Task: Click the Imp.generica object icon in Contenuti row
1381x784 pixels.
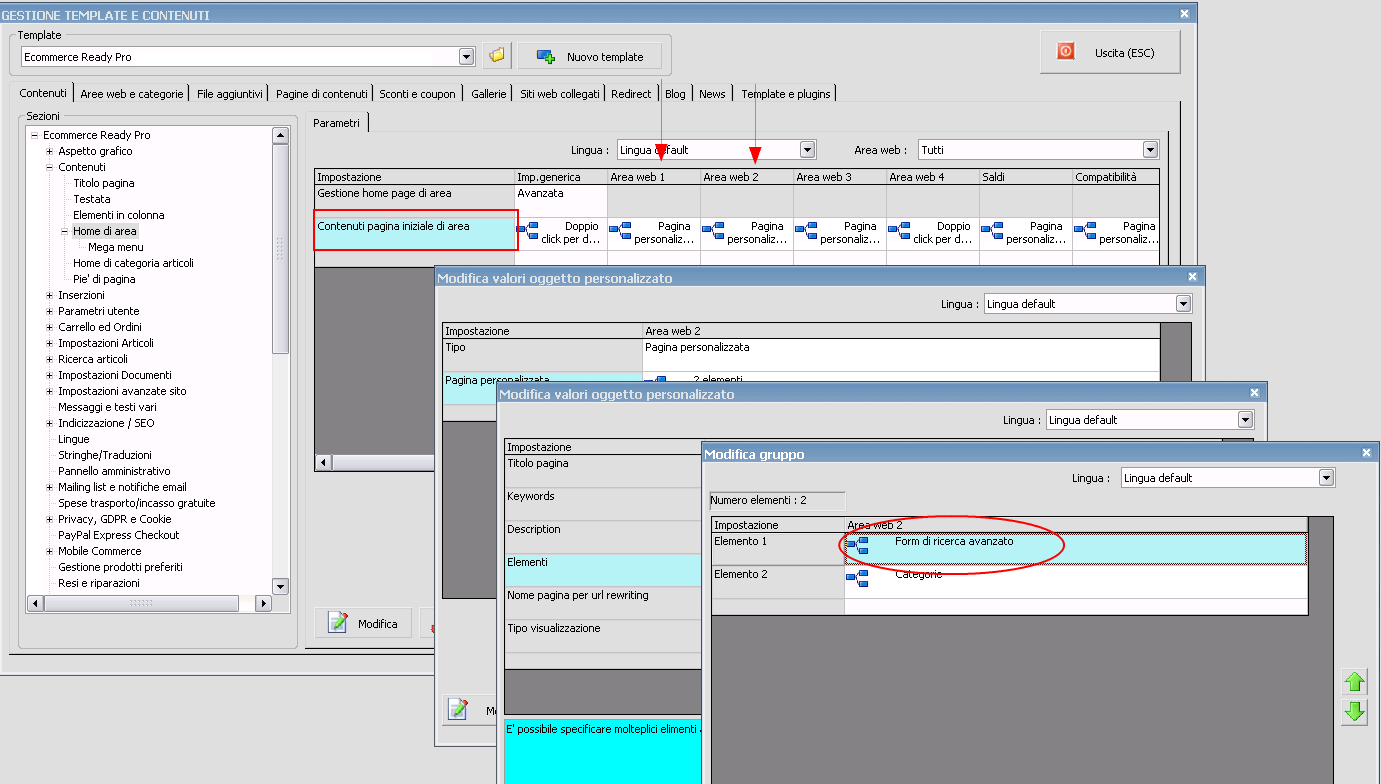Action: coord(528,232)
